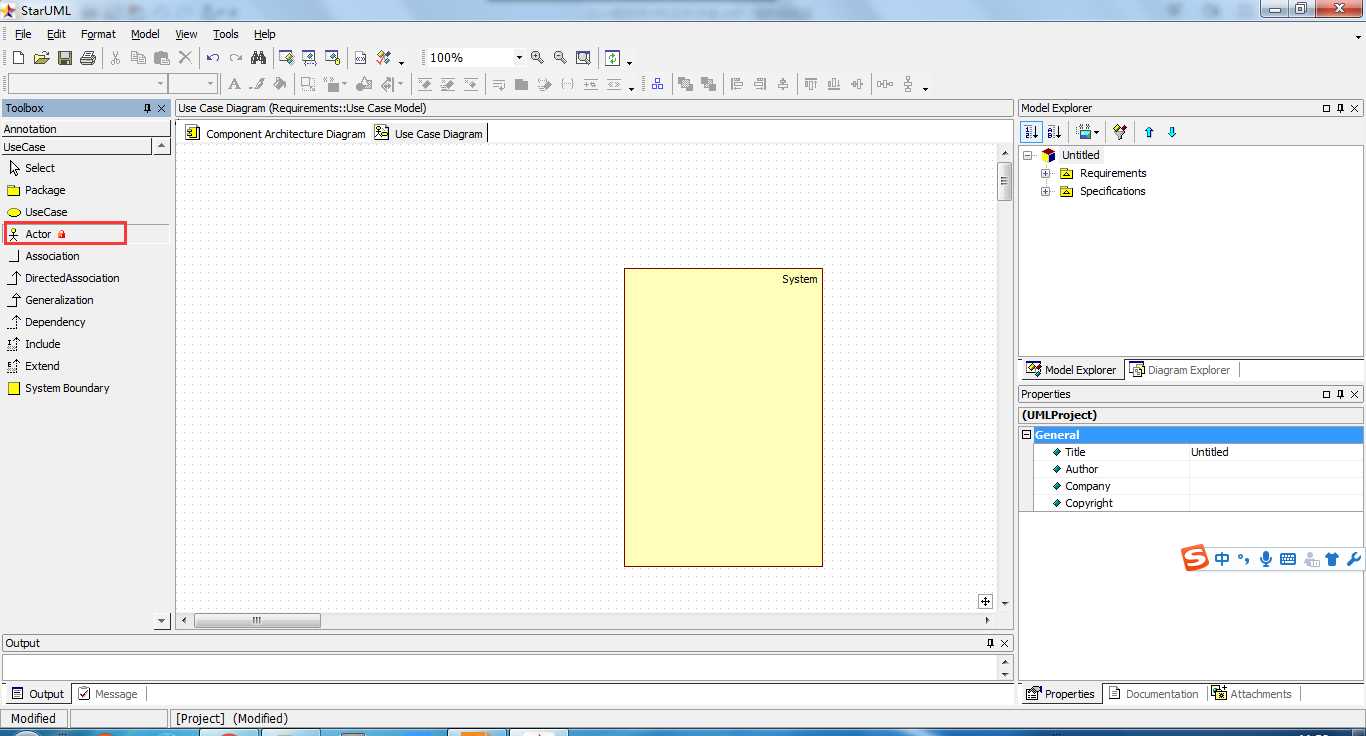Viewport: 1366px width, 736px height.
Task: Click Move Up arrow in Model Explorer
Action: (1149, 132)
